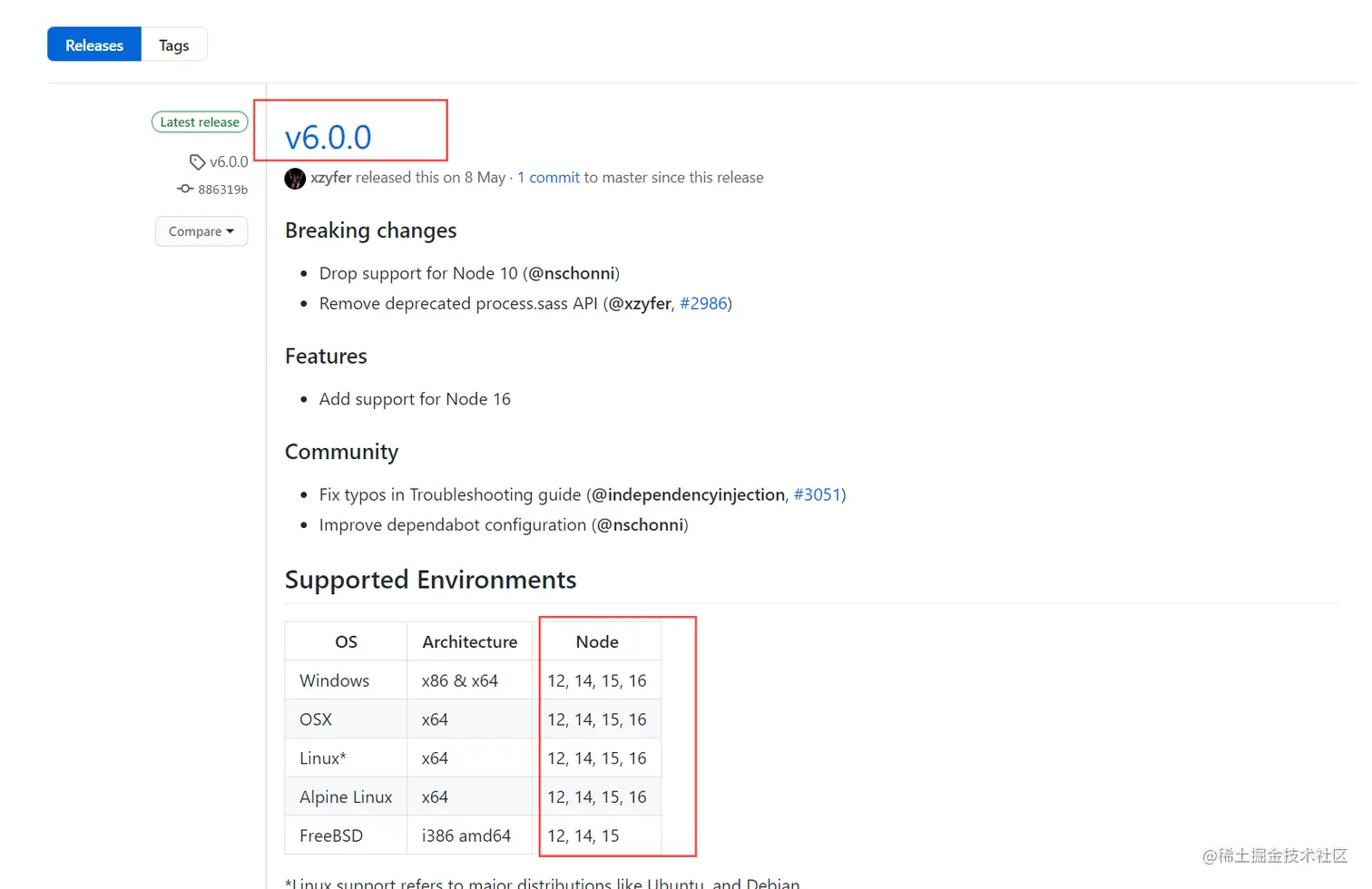1372x889 pixels.
Task: Open the xzyfer author profile link
Action: [331, 178]
